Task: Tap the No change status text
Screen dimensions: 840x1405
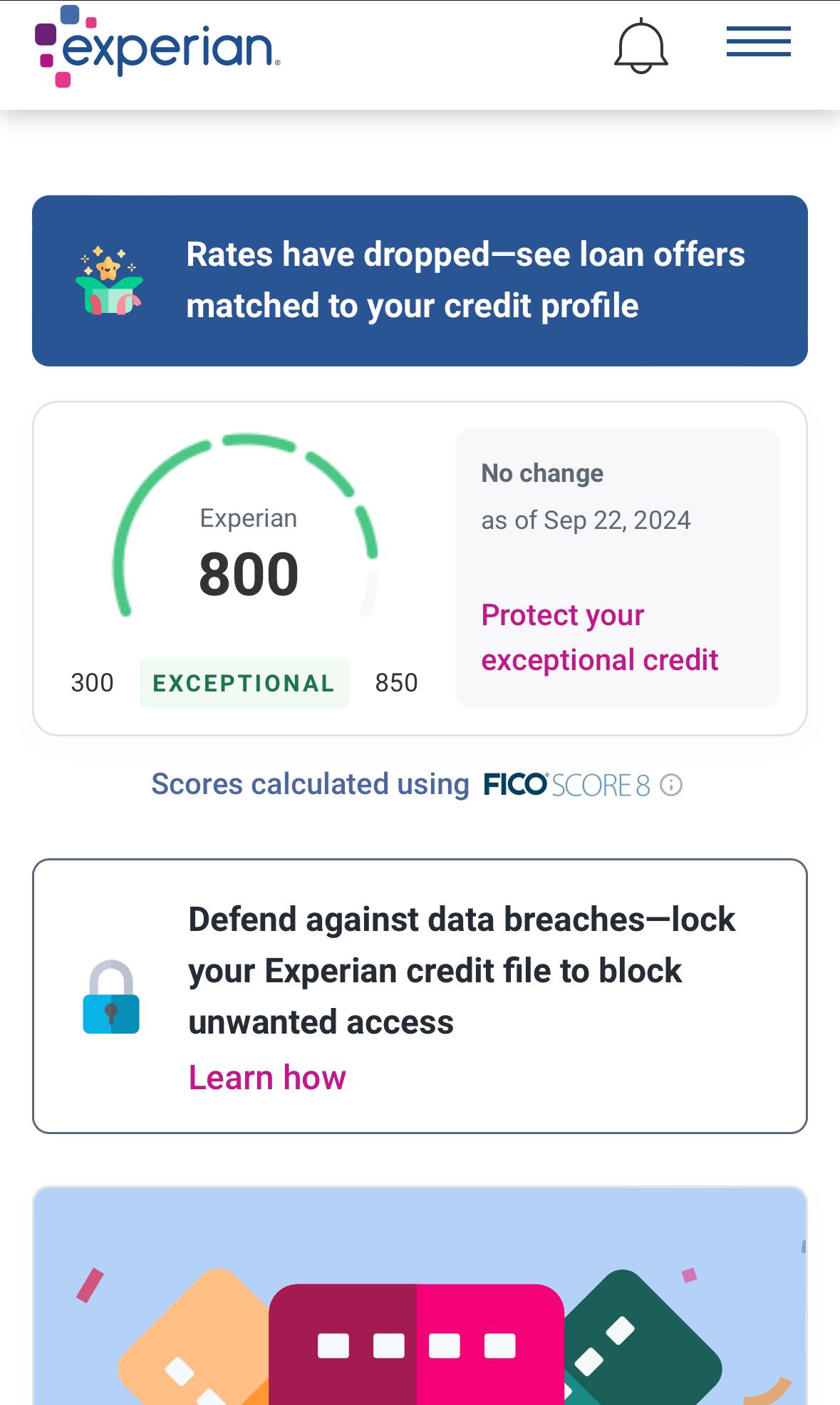Action: (542, 473)
